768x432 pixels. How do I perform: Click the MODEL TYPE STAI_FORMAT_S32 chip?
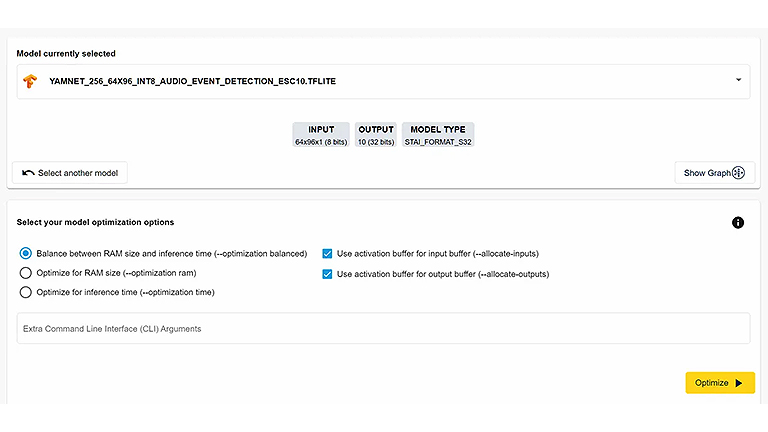(438, 136)
